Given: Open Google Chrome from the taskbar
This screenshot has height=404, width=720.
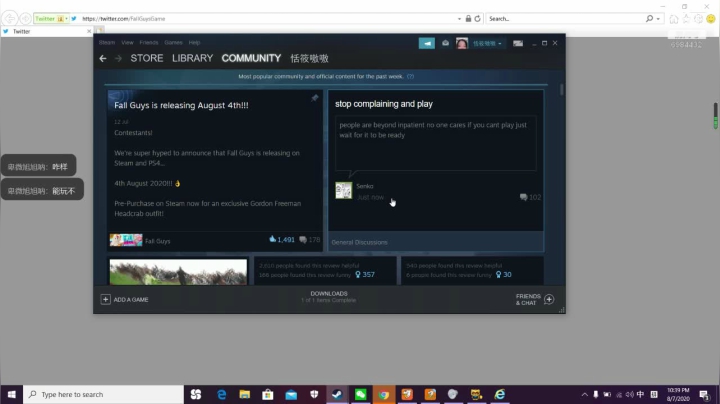Looking at the screenshot, I should tap(384, 394).
